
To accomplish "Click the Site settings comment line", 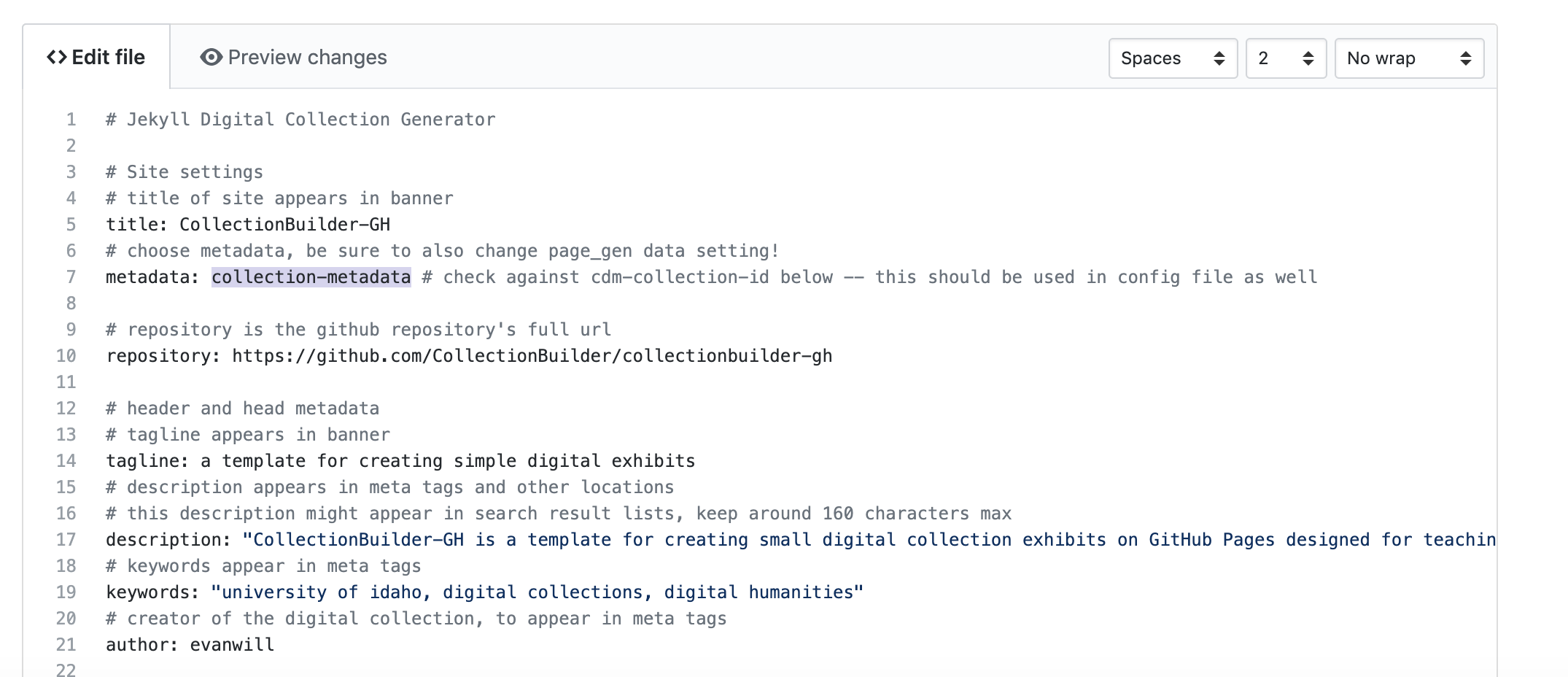I will tap(185, 172).
